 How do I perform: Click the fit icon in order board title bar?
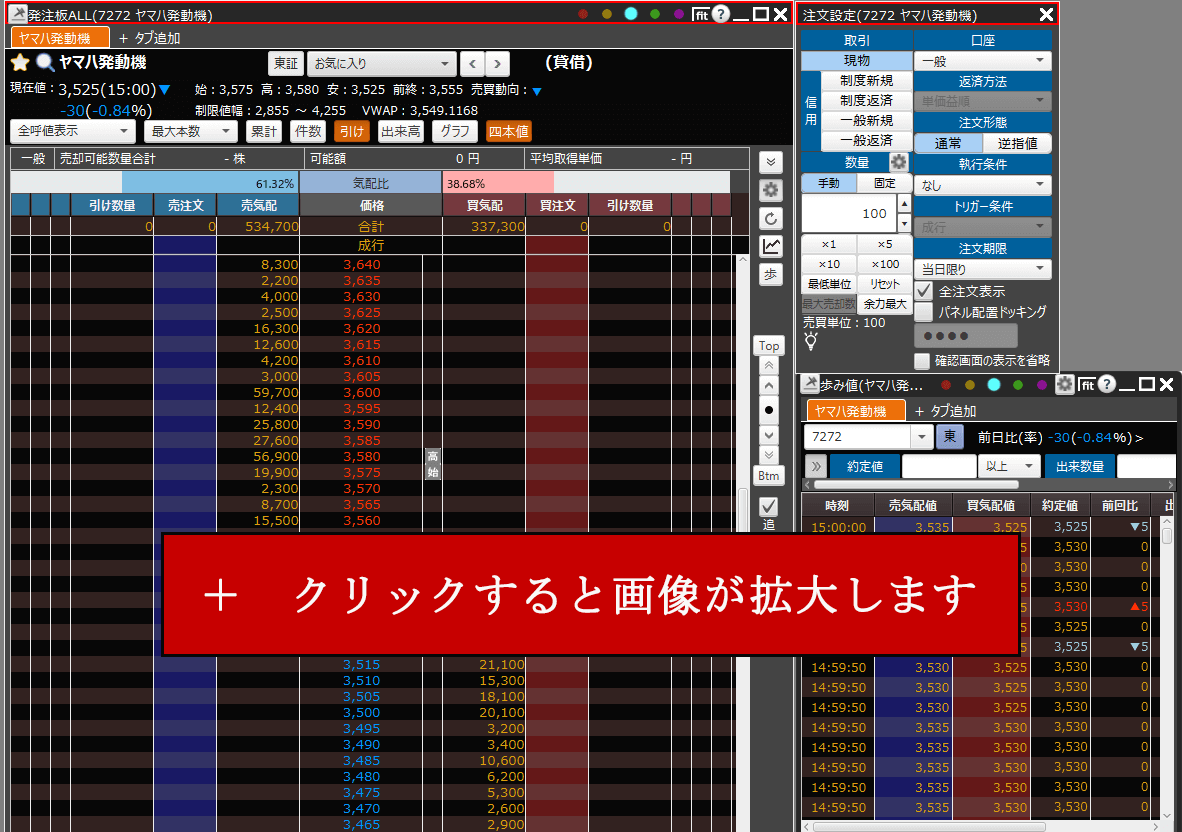(701, 14)
